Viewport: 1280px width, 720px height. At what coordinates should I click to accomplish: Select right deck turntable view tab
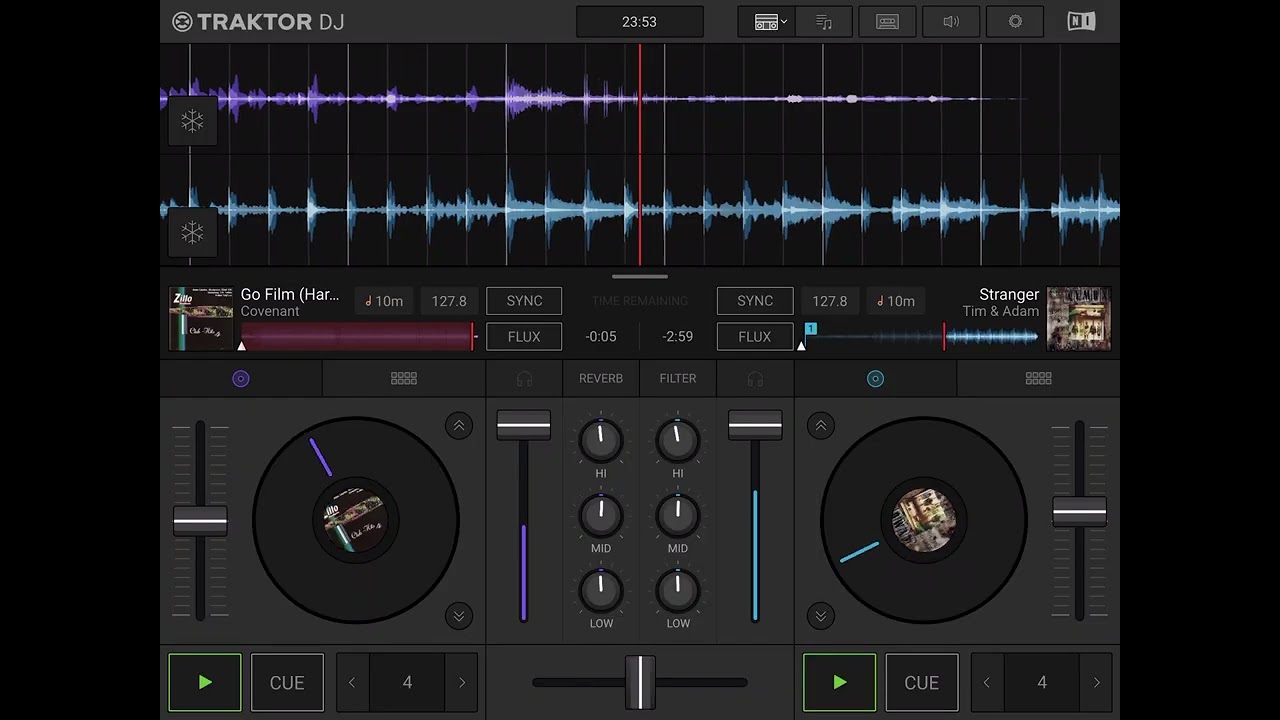[x=875, y=378]
